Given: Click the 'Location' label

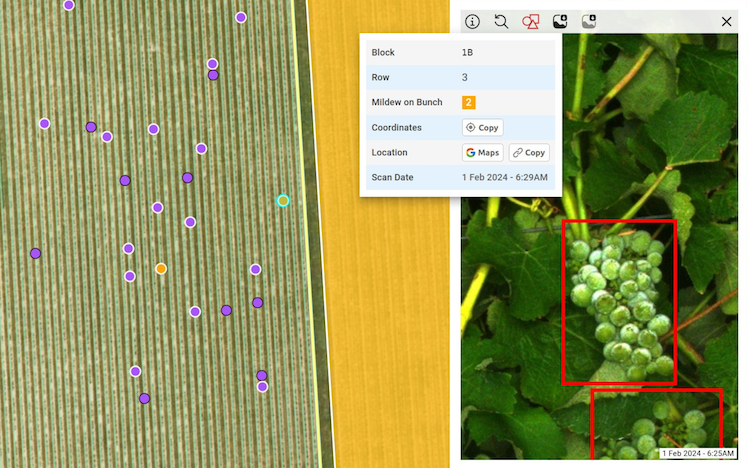Looking at the screenshot, I should [x=389, y=153].
